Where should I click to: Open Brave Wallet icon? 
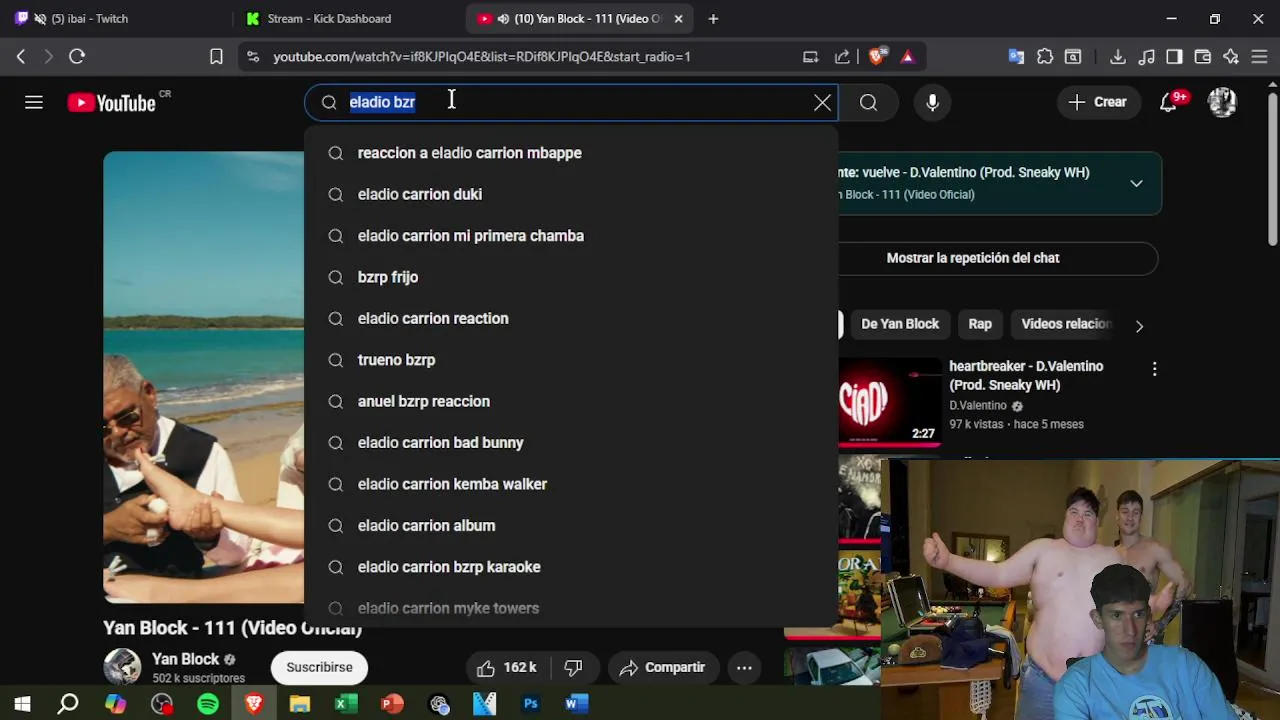click(x=1203, y=57)
